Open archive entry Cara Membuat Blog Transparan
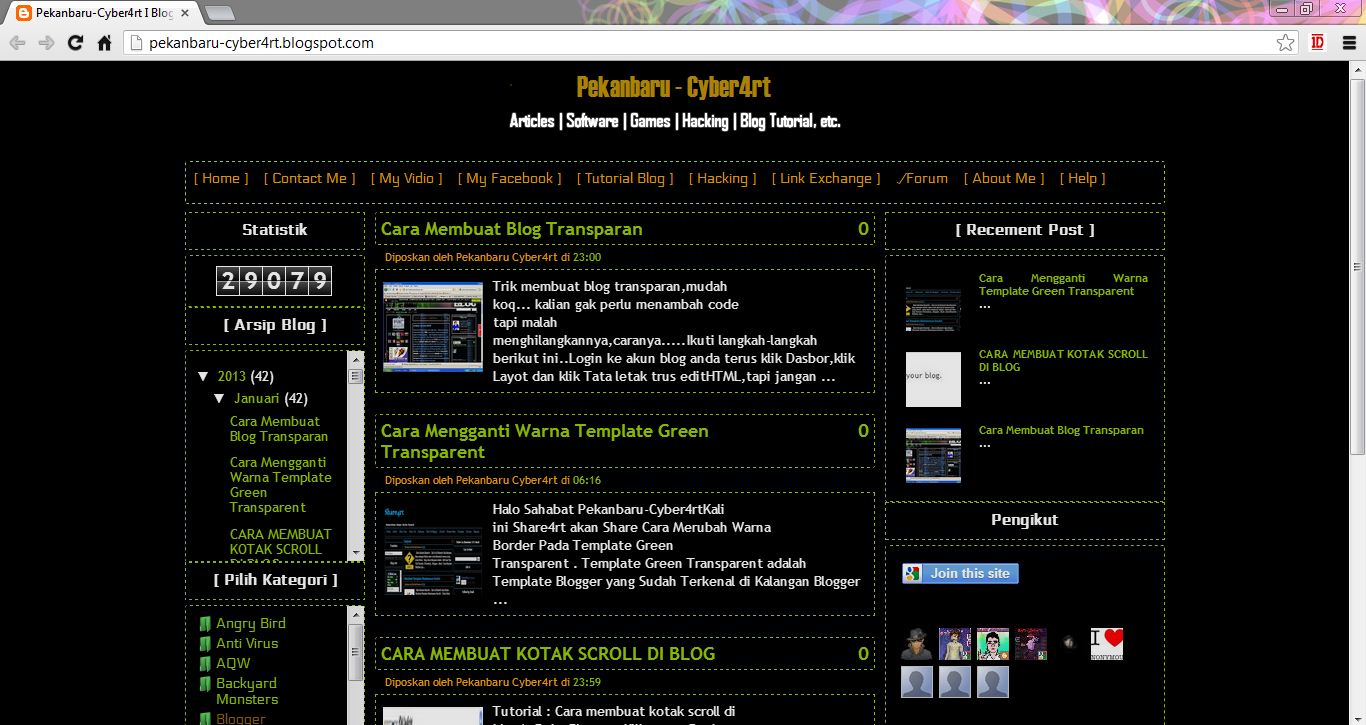The height and width of the screenshot is (725, 1366). [278, 429]
